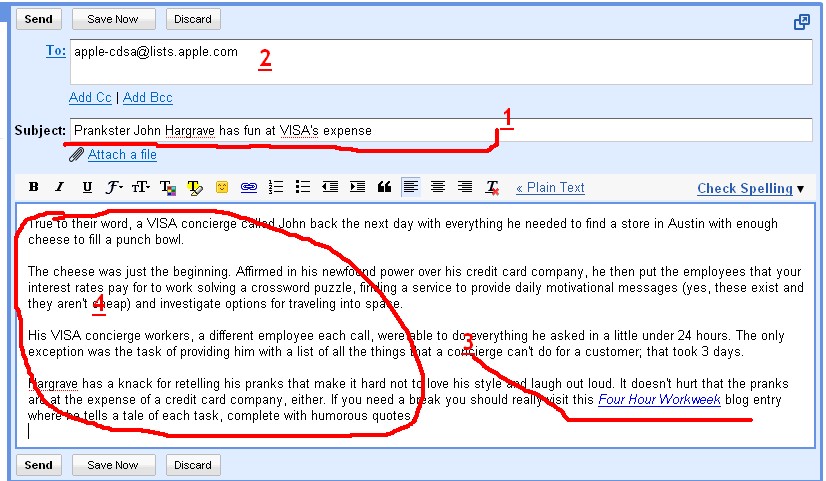Image resolution: width=826 pixels, height=481 pixels.
Task: Click the word VISA's in subject
Action: click(299, 131)
